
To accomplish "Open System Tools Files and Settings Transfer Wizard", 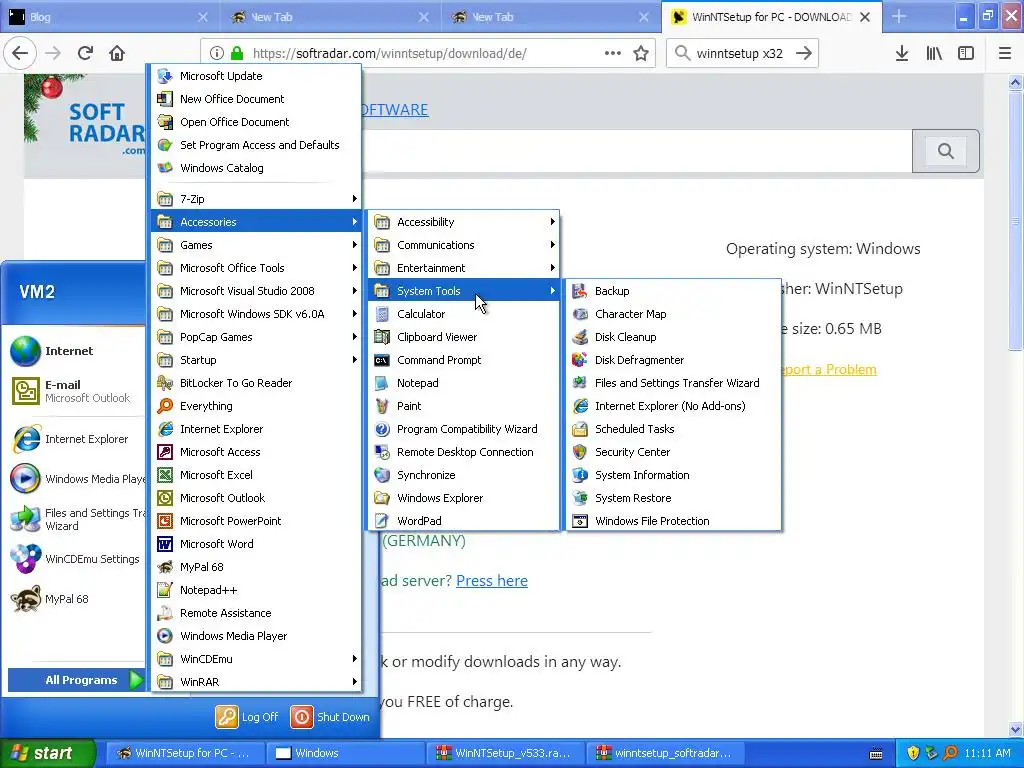I will point(673,383).
